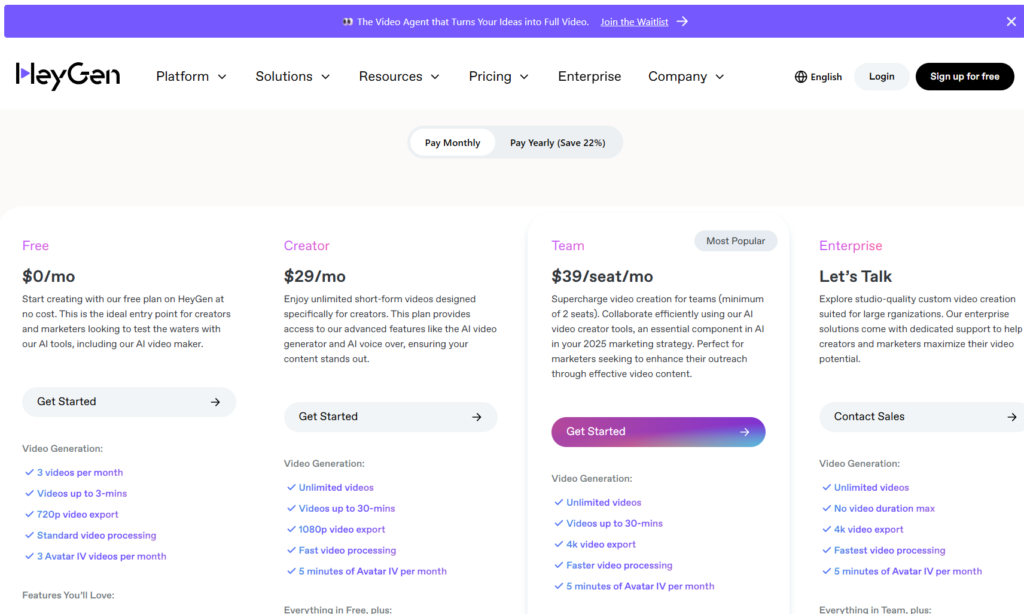Switch billing to Pay Yearly

tap(556, 142)
